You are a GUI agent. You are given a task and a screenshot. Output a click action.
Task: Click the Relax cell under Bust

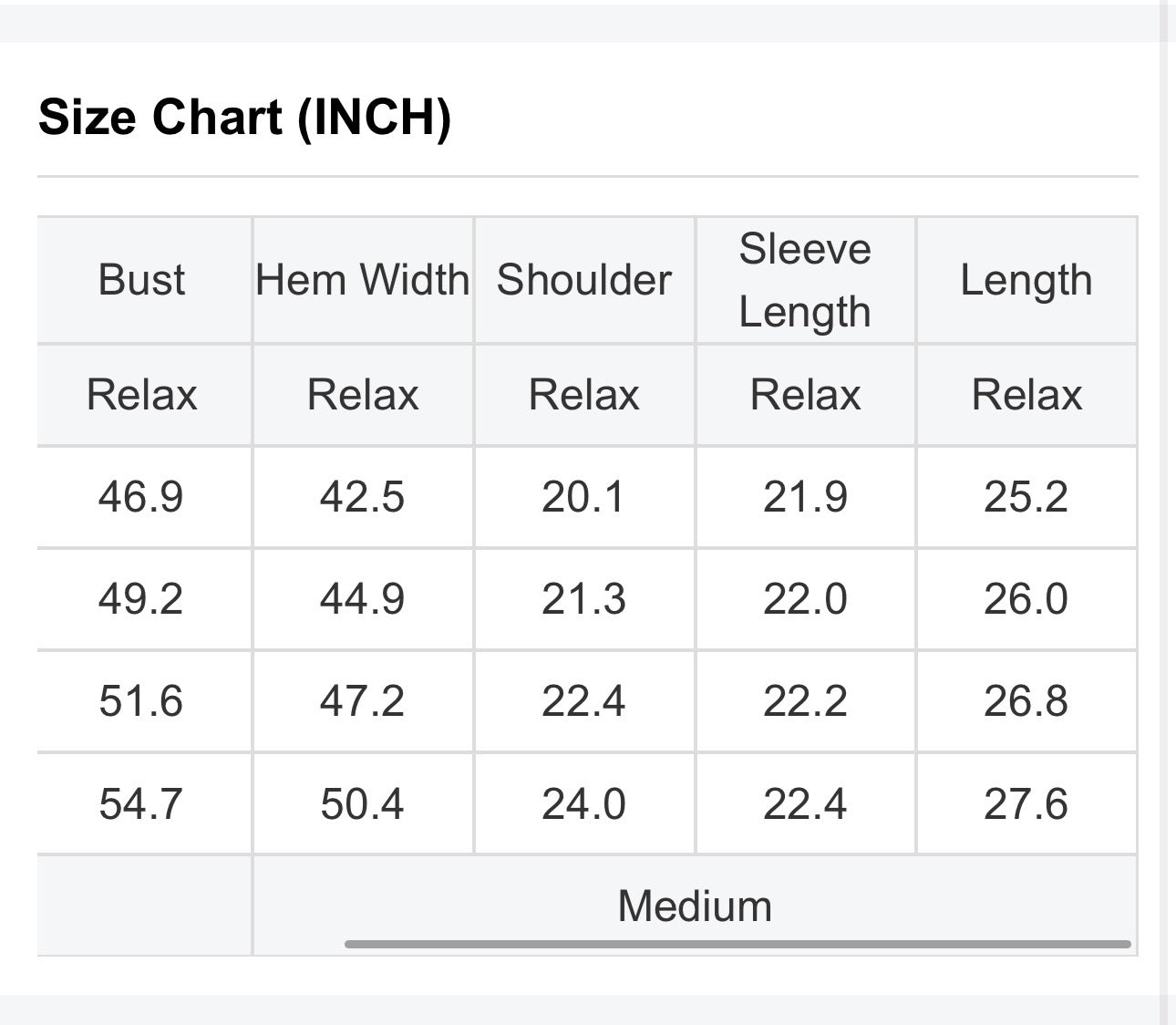coord(141,395)
